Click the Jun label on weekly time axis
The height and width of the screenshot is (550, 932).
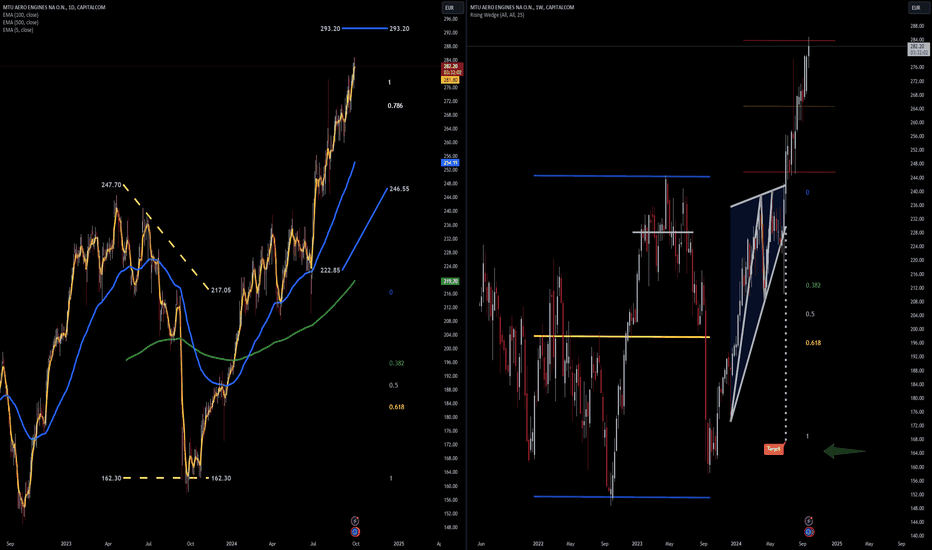coord(481,543)
